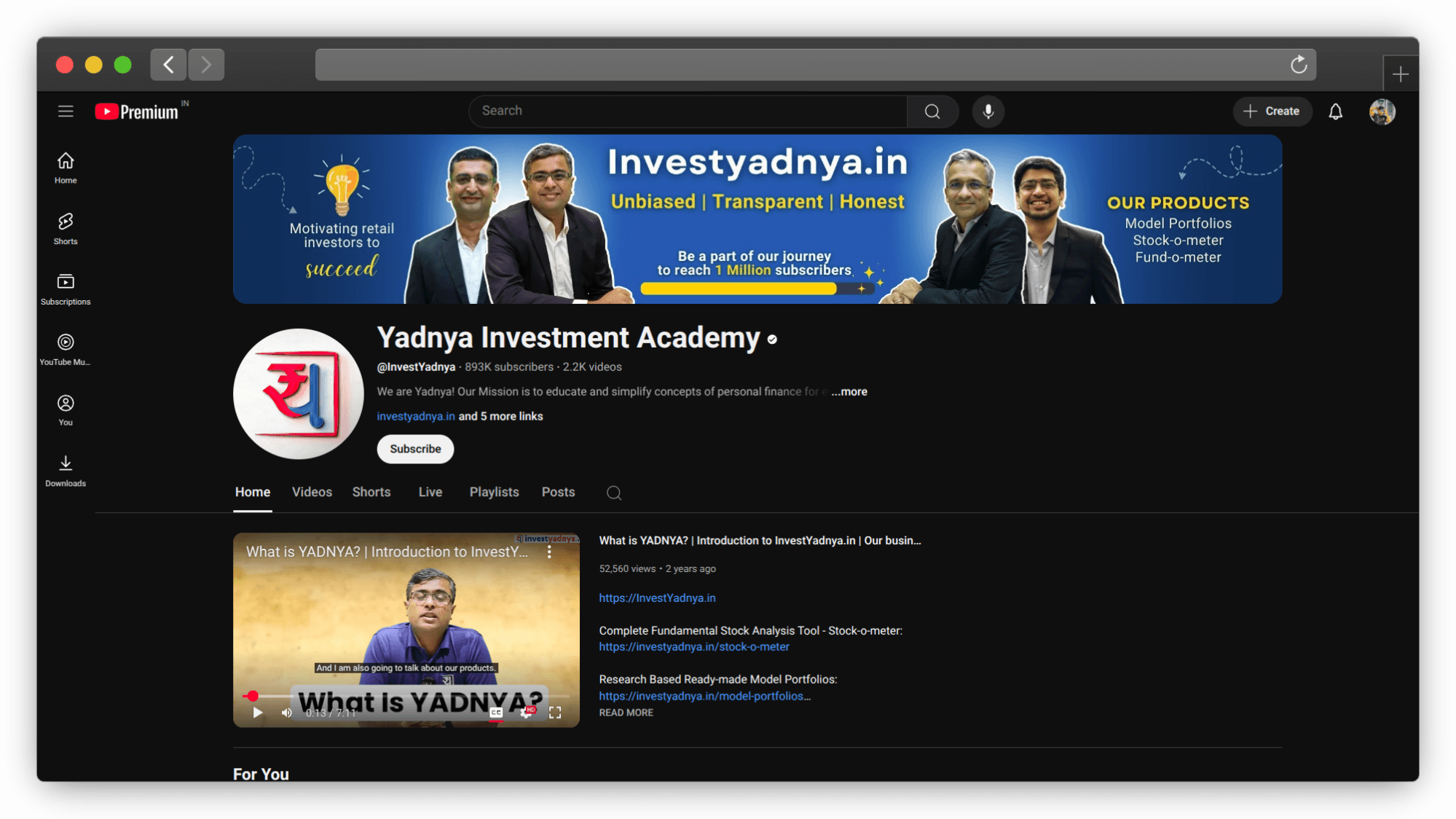
Task: Click the "For You" section heading
Action: [x=261, y=774]
